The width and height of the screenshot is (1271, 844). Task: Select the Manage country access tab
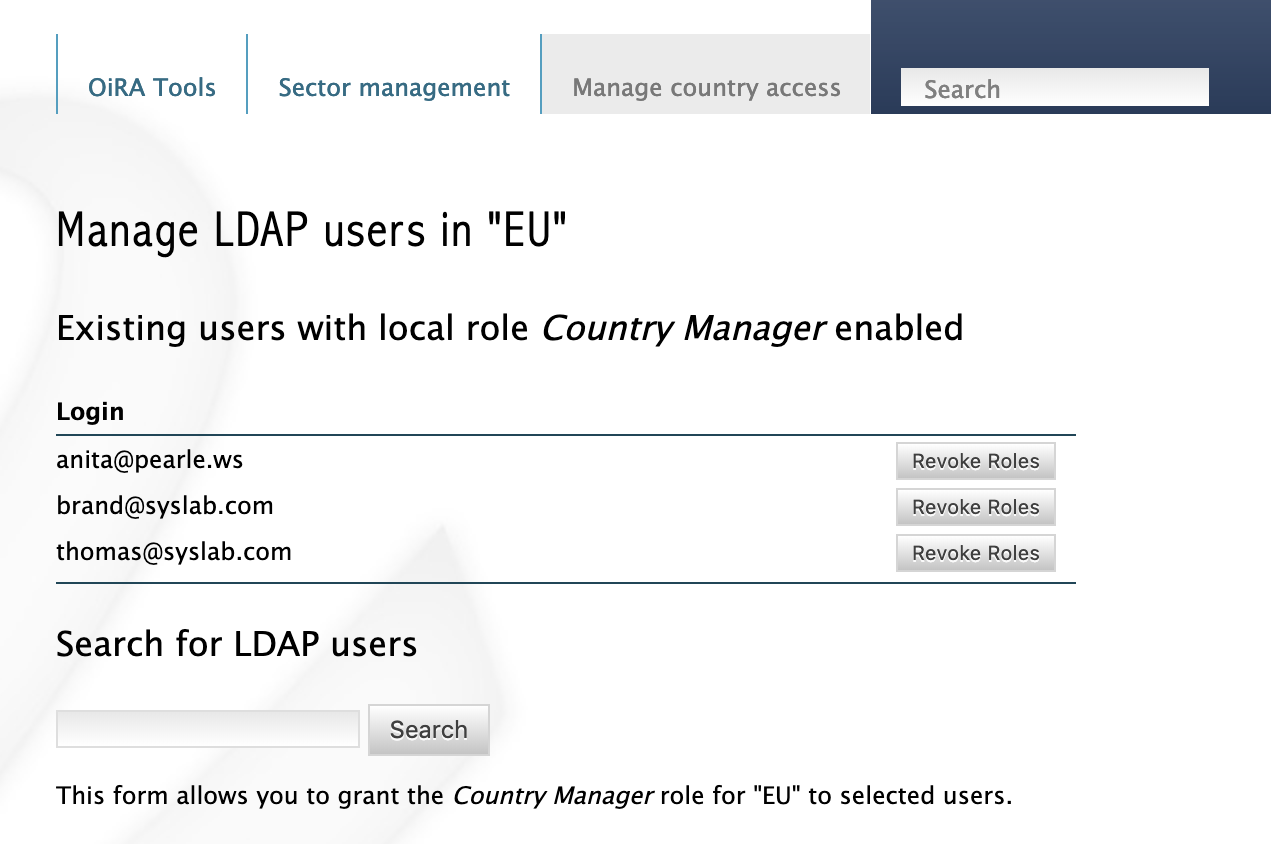pos(706,88)
